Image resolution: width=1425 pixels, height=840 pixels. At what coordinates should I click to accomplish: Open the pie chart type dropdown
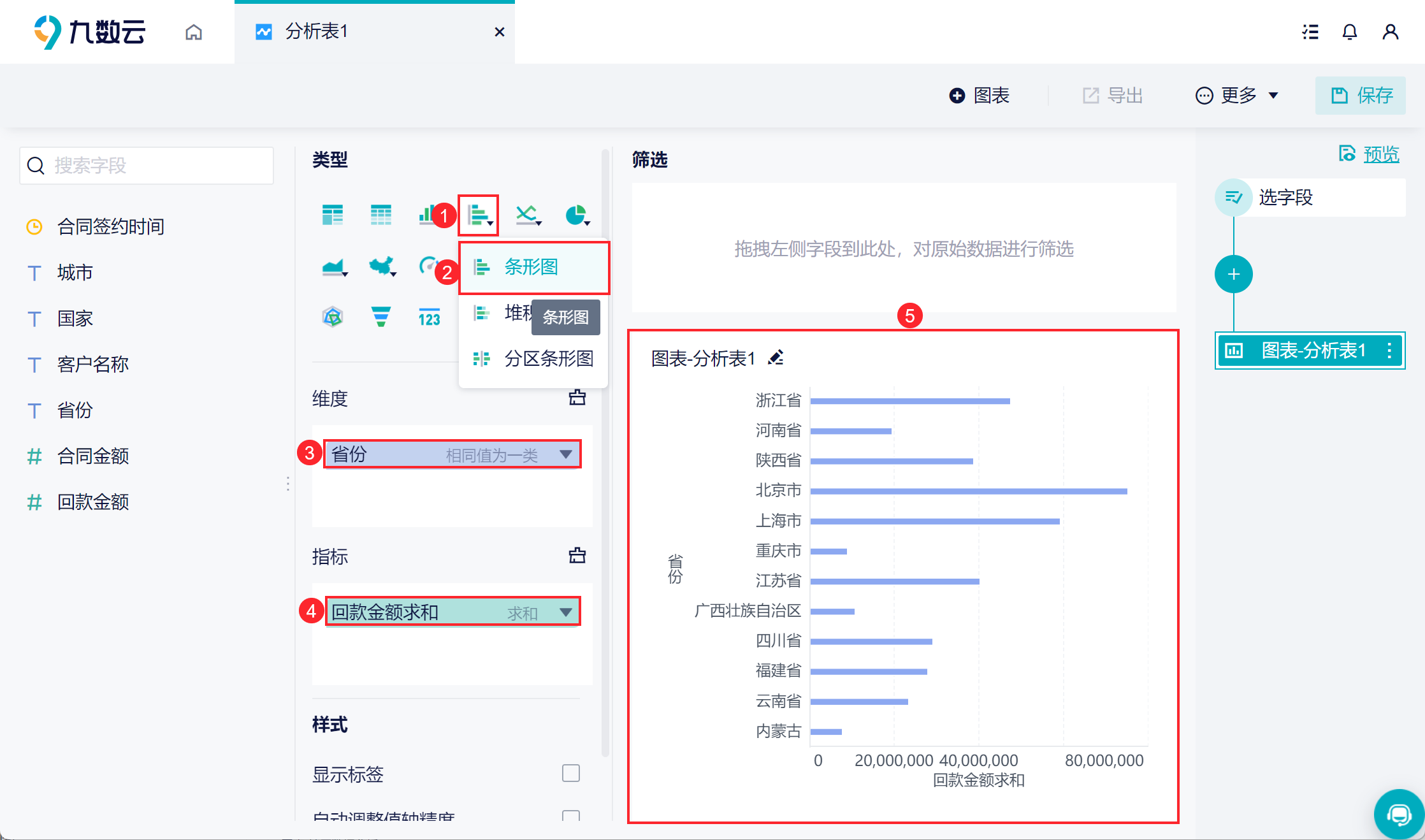pyautogui.click(x=577, y=215)
